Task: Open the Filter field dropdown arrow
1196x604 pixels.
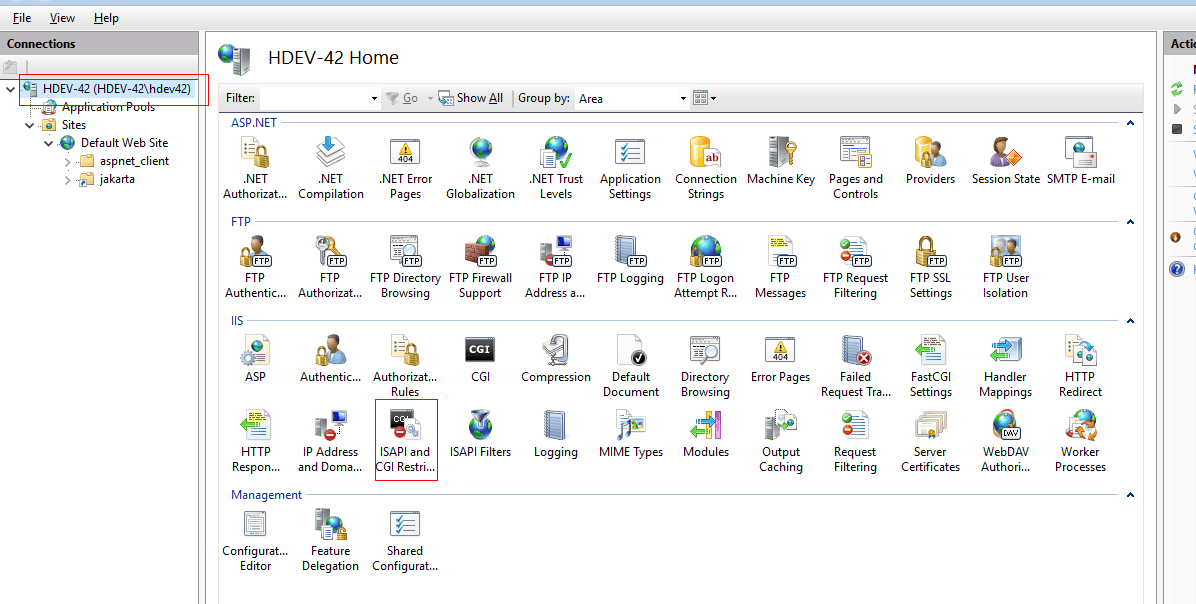Action: pos(374,98)
